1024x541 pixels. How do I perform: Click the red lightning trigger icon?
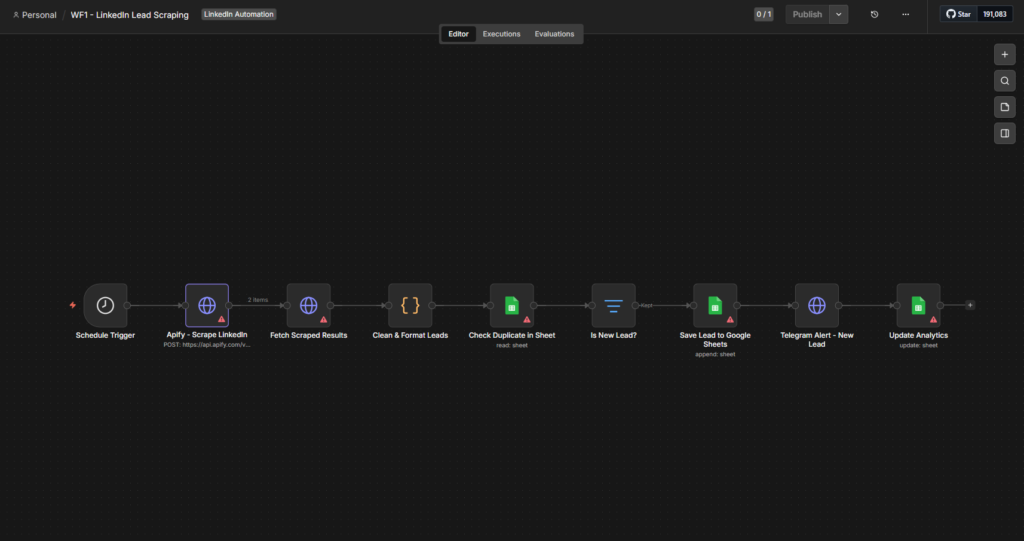point(72,305)
